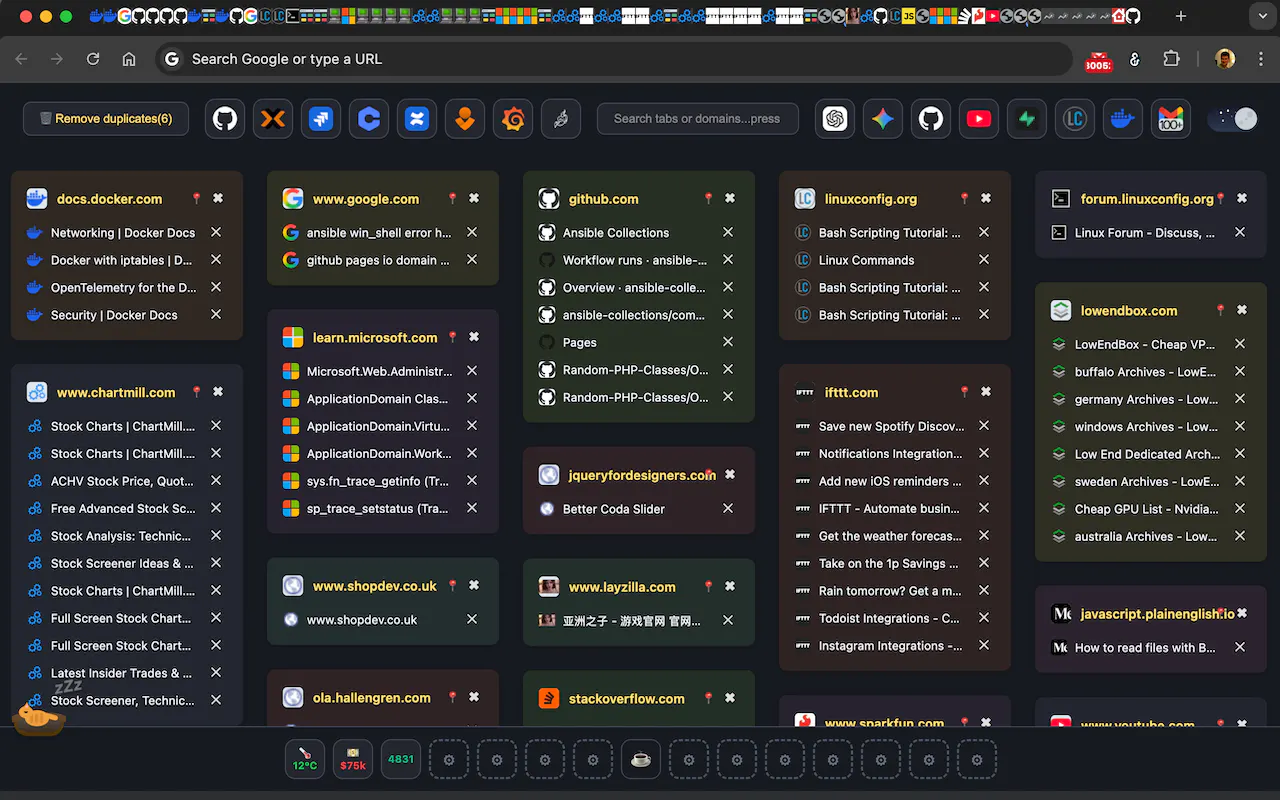1280x800 pixels.
Task: Open the browser Extensions puzzle icon
Action: click(x=1171, y=59)
